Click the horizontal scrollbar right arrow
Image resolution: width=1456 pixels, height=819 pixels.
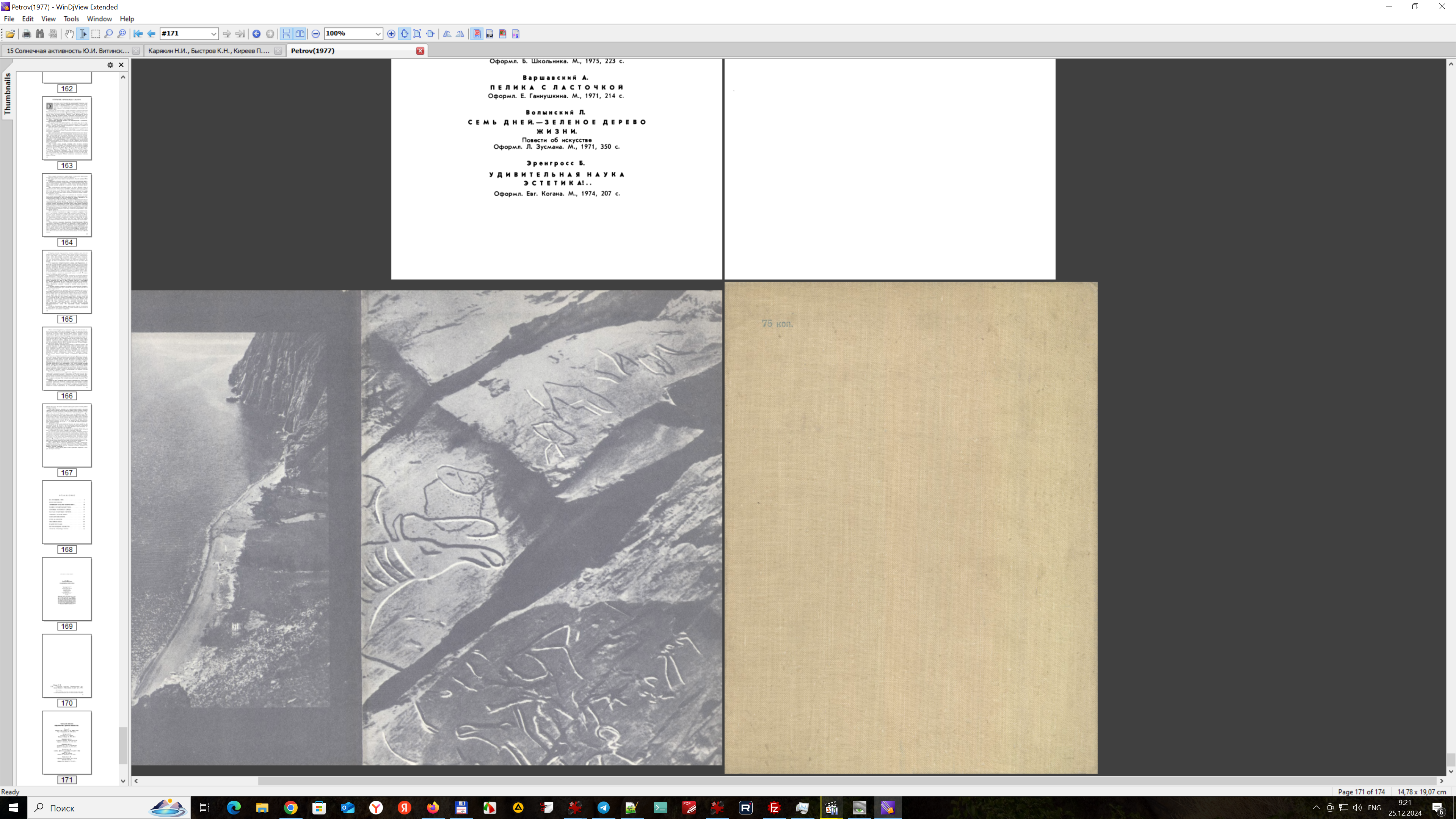click(x=1441, y=781)
